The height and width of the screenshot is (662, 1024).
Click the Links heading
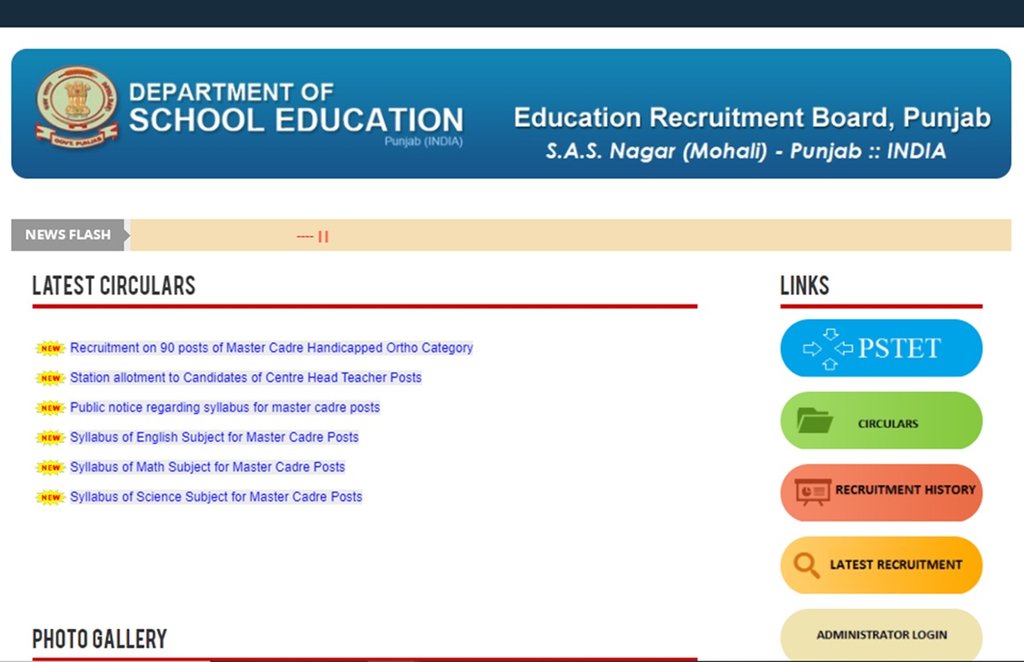(805, 286)
